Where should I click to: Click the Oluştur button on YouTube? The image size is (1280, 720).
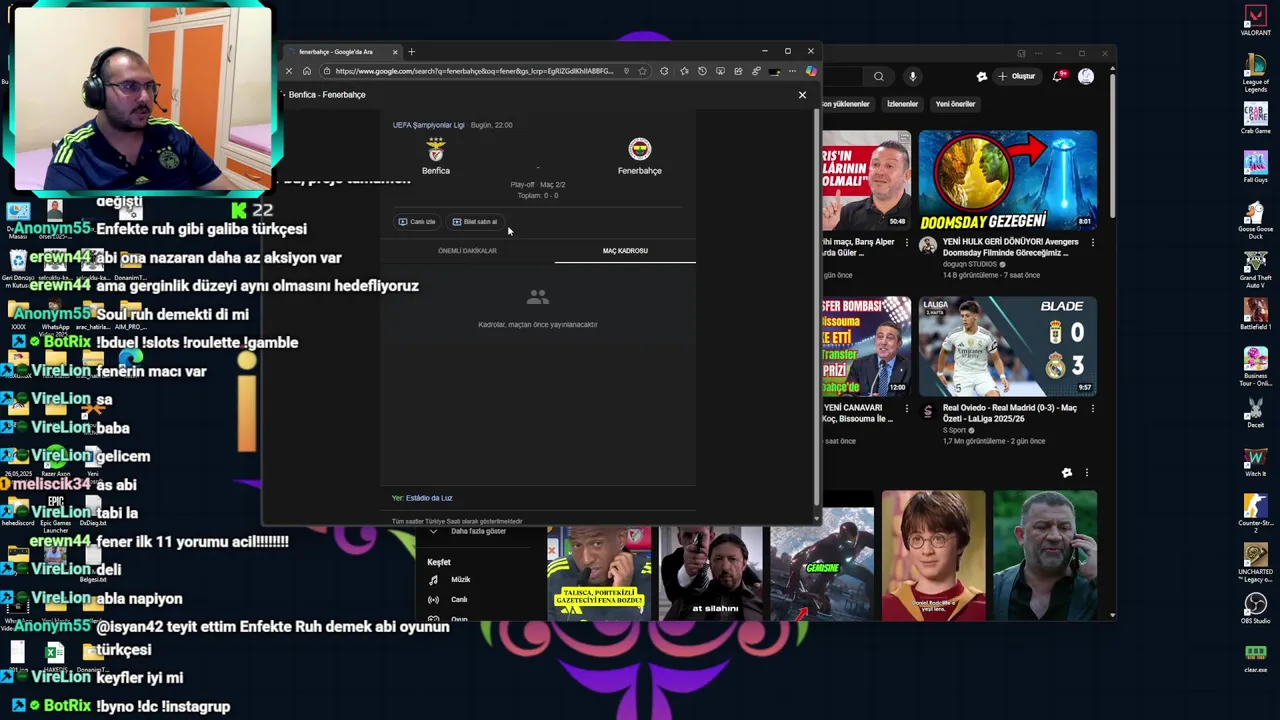point(1016,76)
